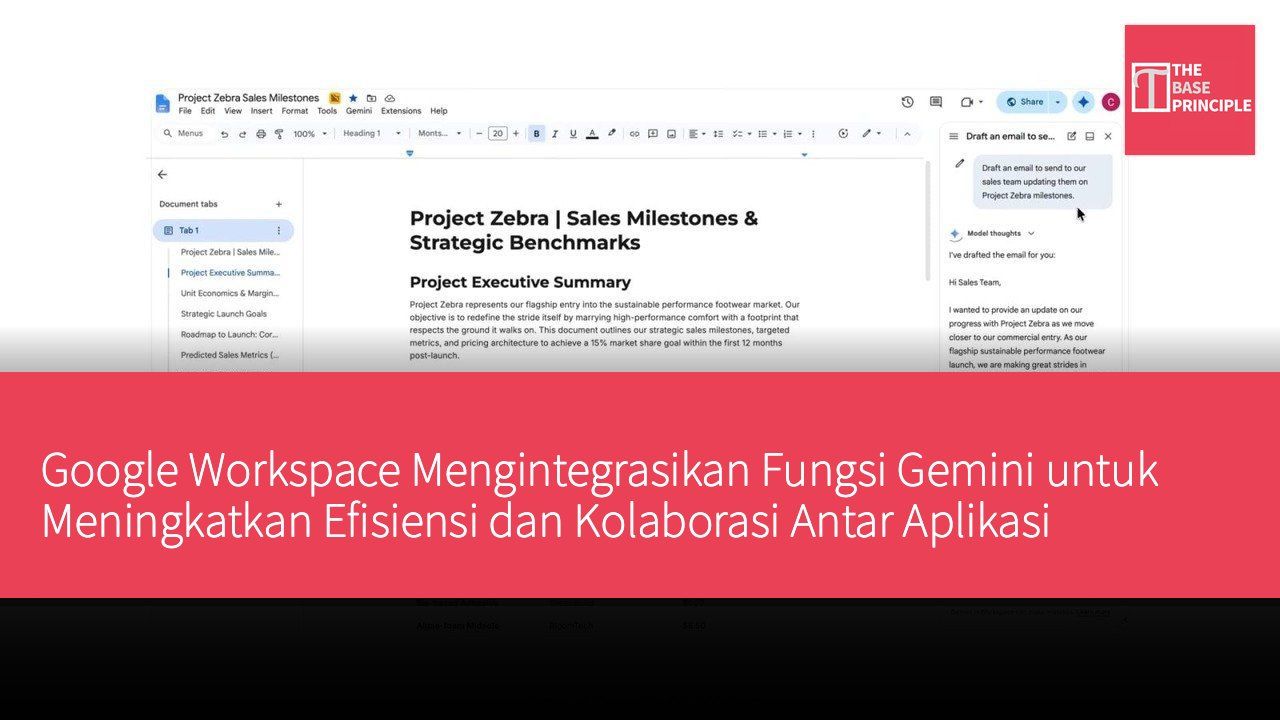Open the toolbar more options menu
1280x720 pixels.
(x=812, y=133)
